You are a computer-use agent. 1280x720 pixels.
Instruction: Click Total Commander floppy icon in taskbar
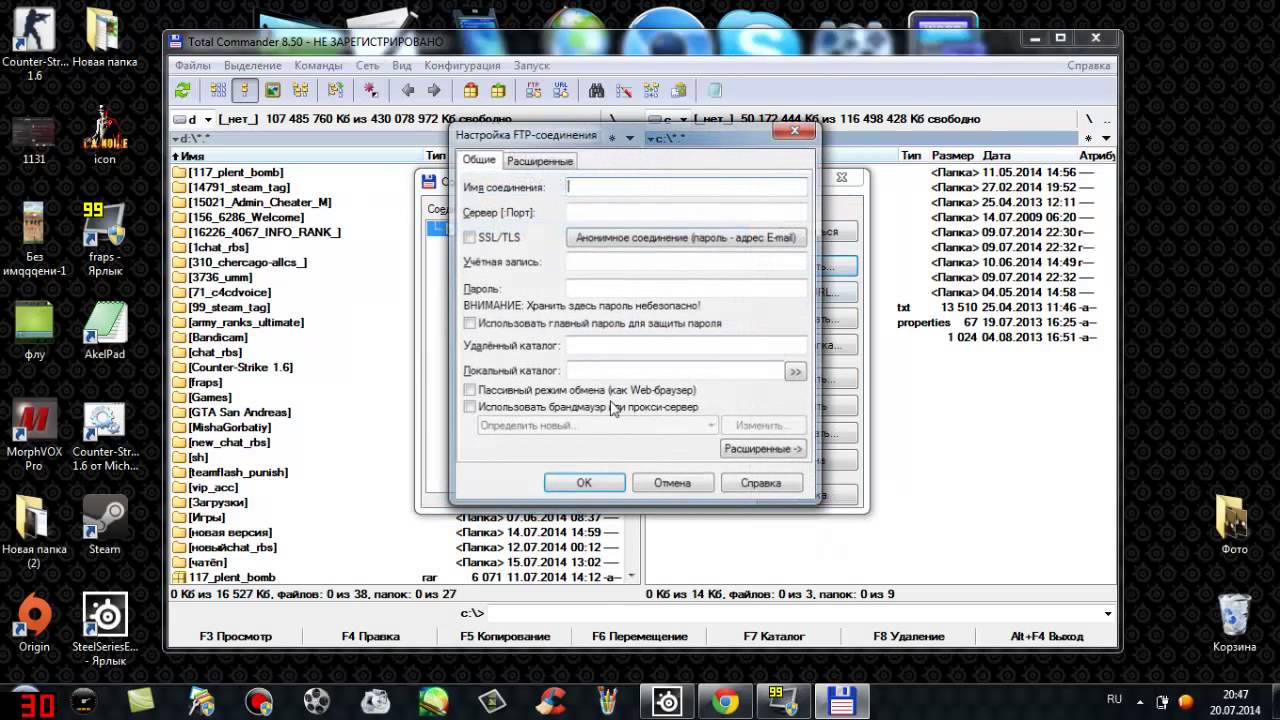tap(841, 702)
